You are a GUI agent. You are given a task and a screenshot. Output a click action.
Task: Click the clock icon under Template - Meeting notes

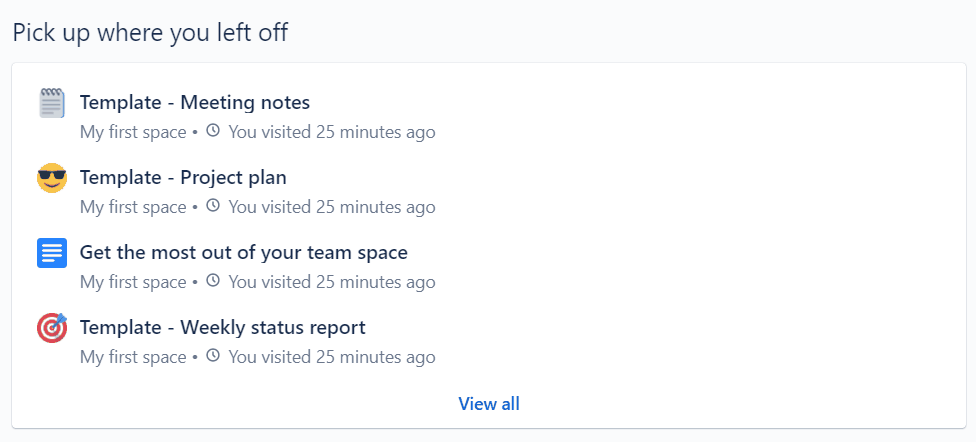pyautogui.click(x=213, y=131)
